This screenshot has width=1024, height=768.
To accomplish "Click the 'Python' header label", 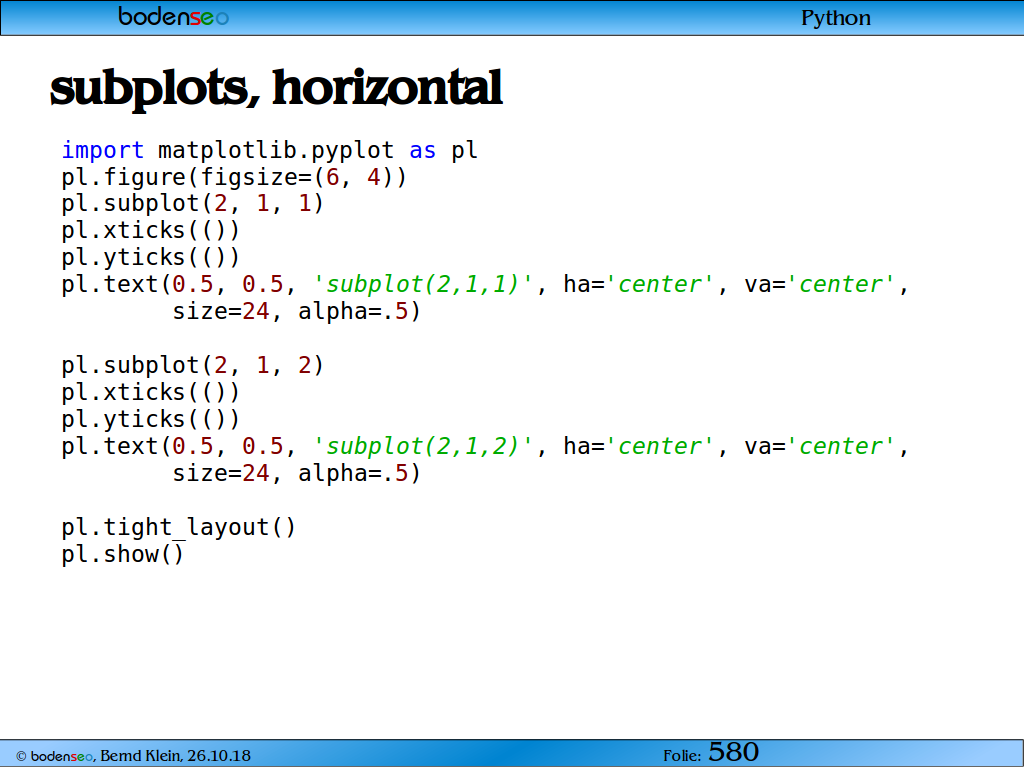I will pos(836,18).
